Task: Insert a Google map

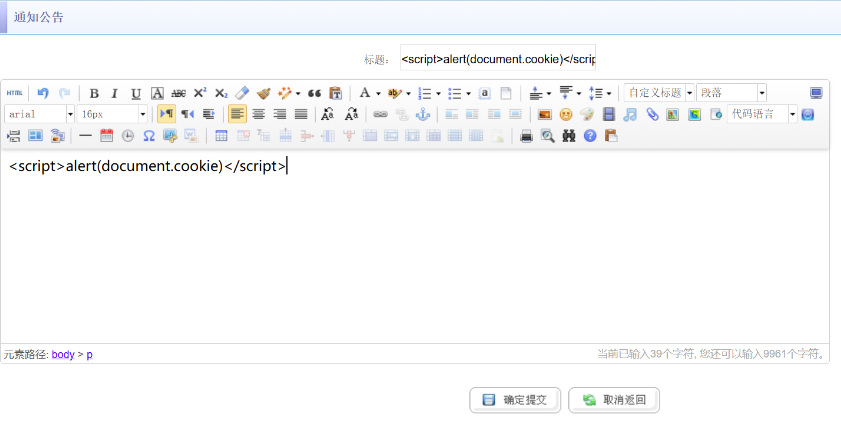Action: tap(695, 114)
